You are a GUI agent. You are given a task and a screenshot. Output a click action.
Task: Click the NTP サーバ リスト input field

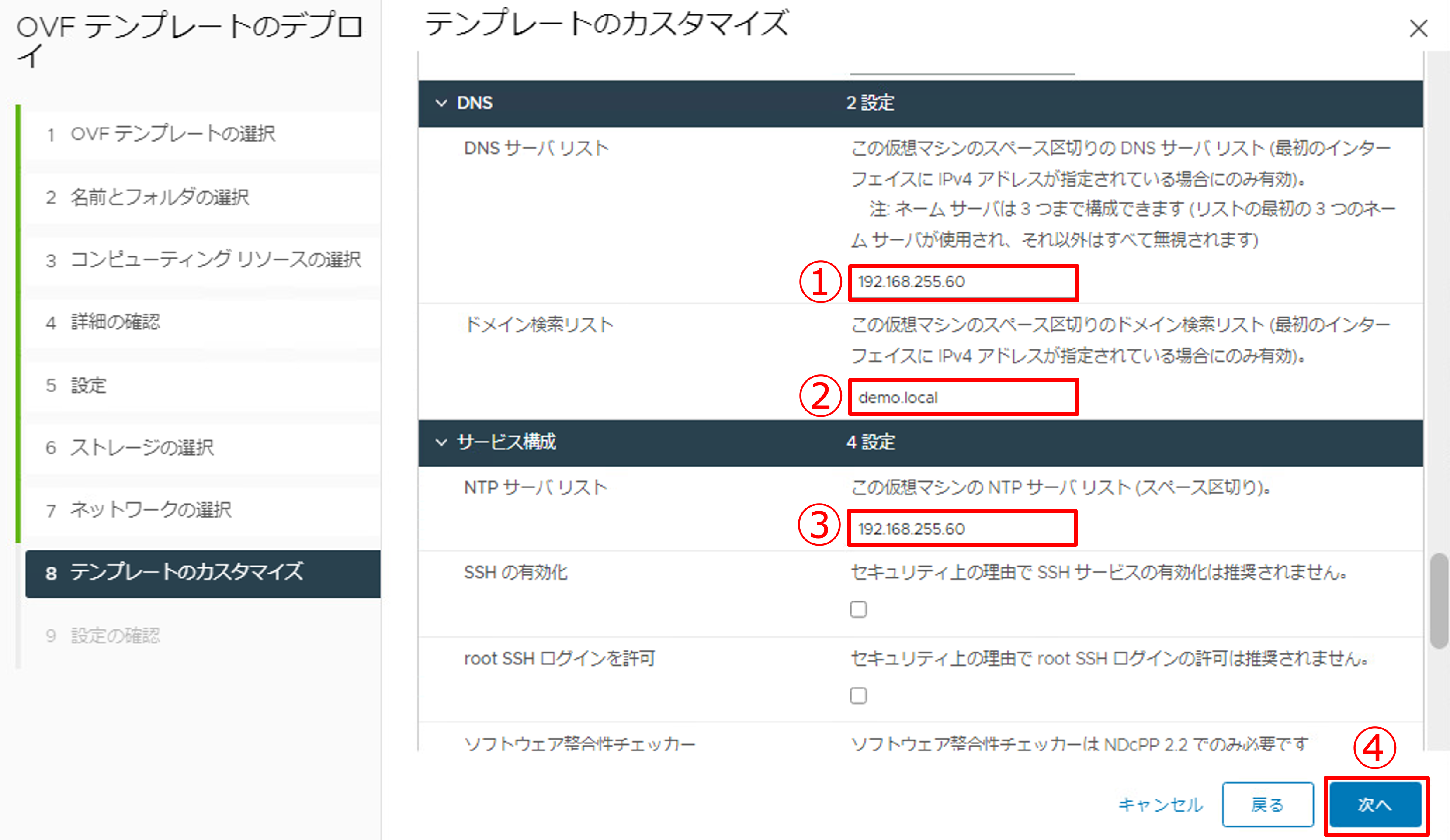pyautogui.click(x=961, y=529)
